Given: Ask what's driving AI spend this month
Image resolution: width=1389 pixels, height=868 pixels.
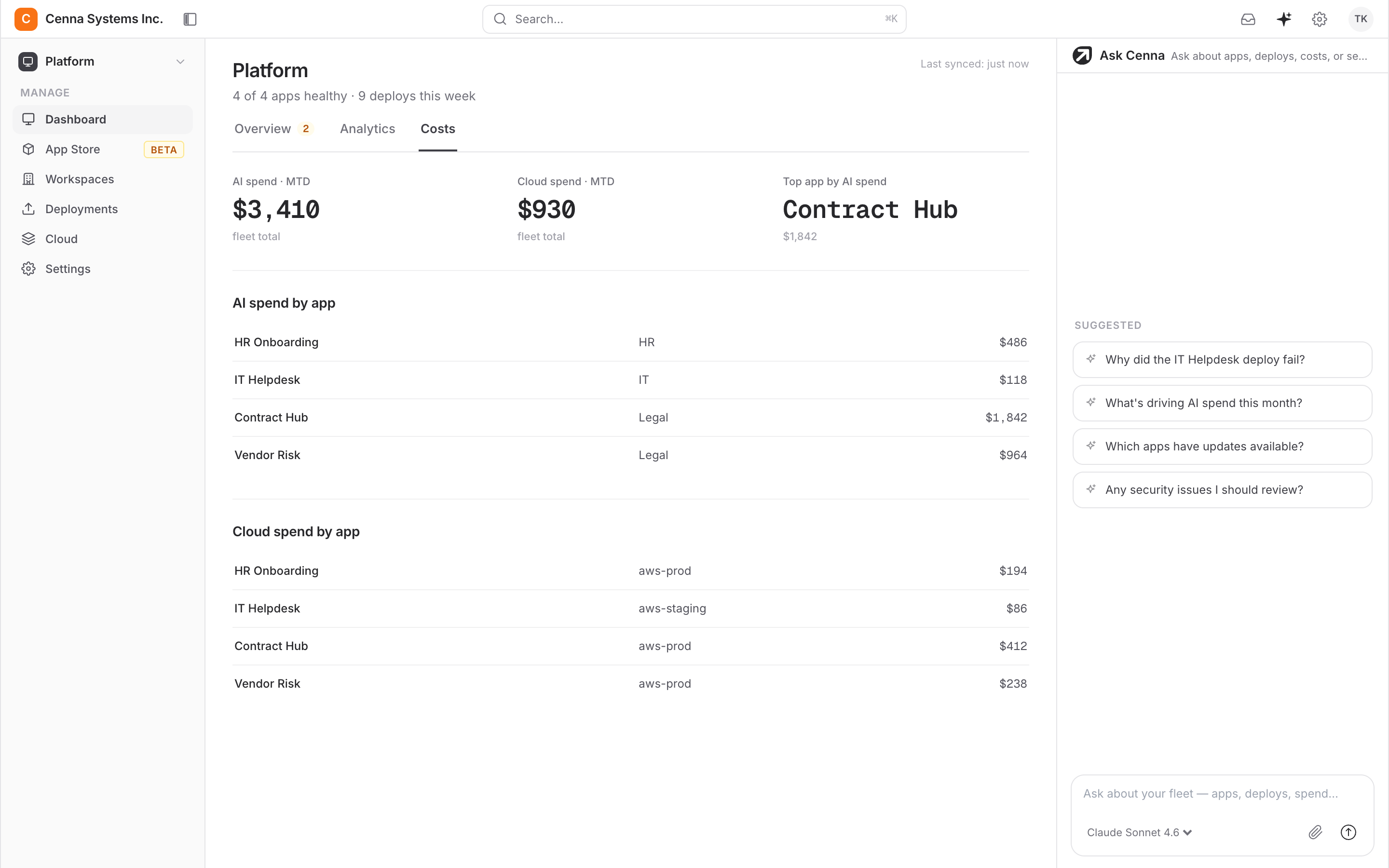Looking at the screenshot, I should [1222, 403].
